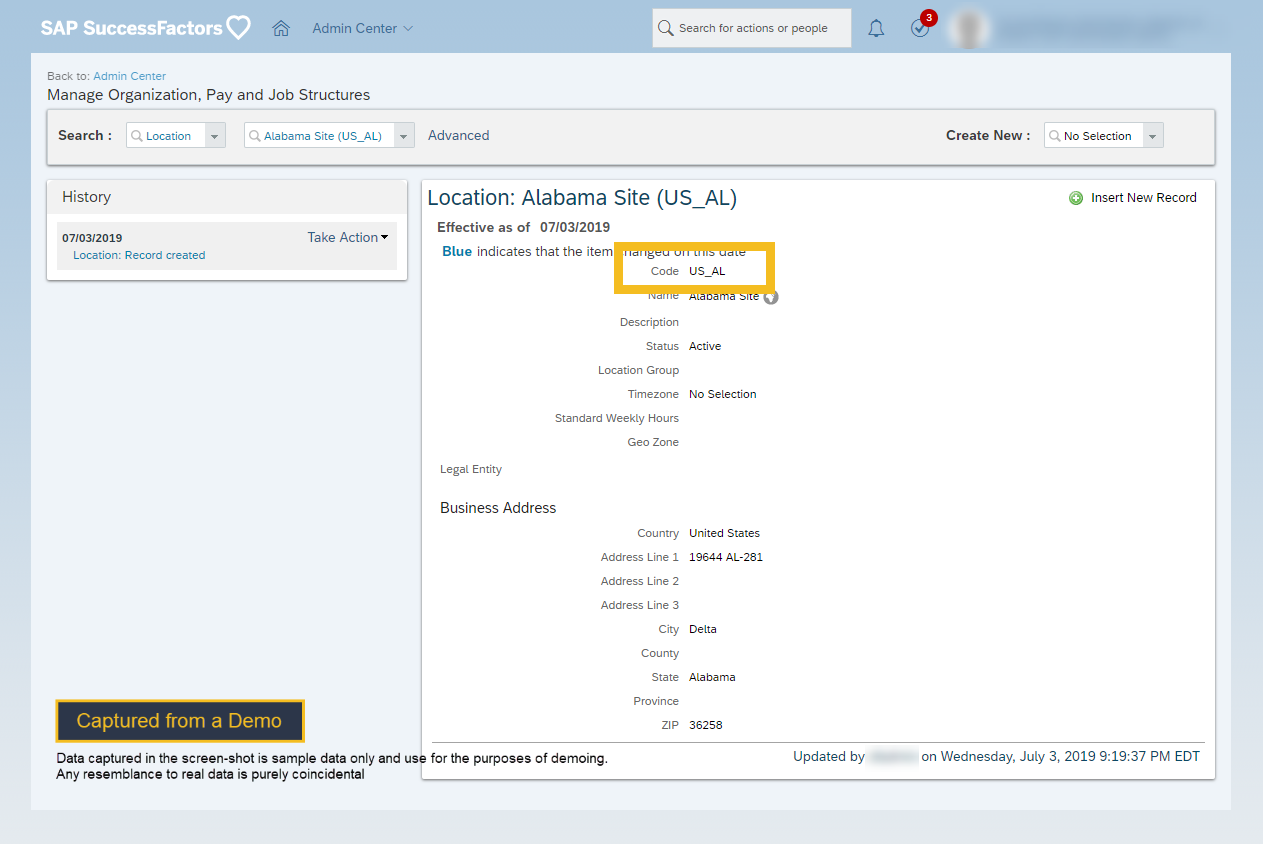The image size is (1263, 844).
Task: Click the 07/03/2019 history date
Action: (92, 238)
